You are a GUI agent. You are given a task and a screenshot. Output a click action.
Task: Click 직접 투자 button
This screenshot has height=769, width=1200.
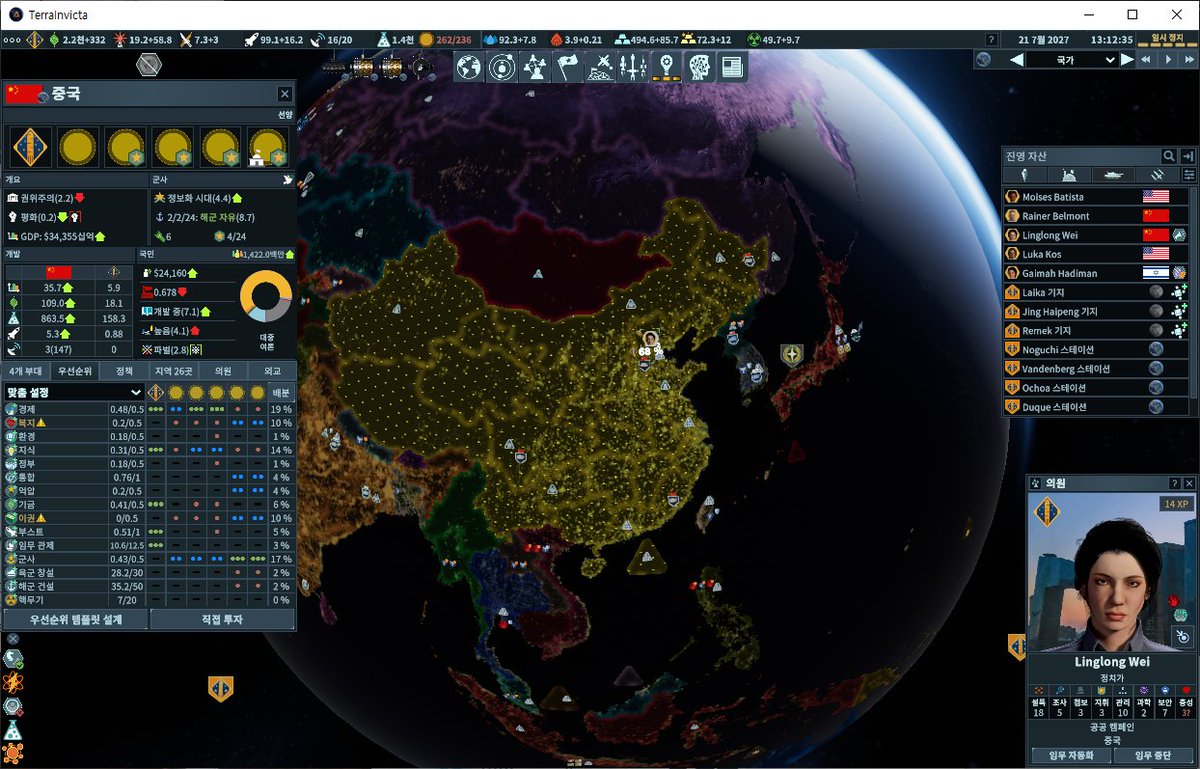pyautogui.click(x=222, y=619)
